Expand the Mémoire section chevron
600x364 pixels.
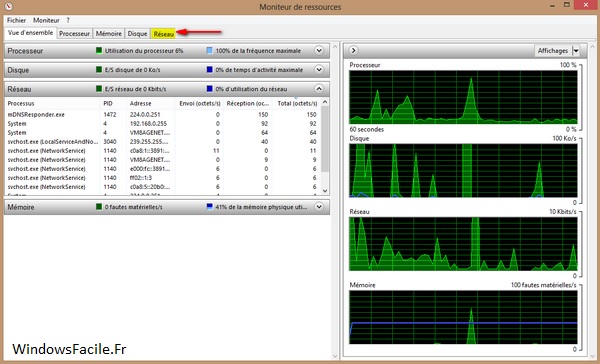coord(319,207)
